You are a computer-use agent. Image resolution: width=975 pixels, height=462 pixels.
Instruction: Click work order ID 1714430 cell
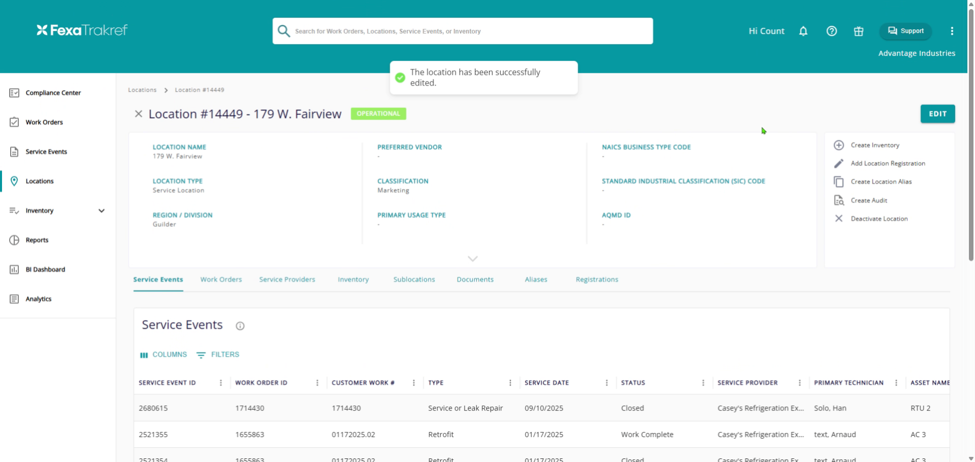coord(249,409)
